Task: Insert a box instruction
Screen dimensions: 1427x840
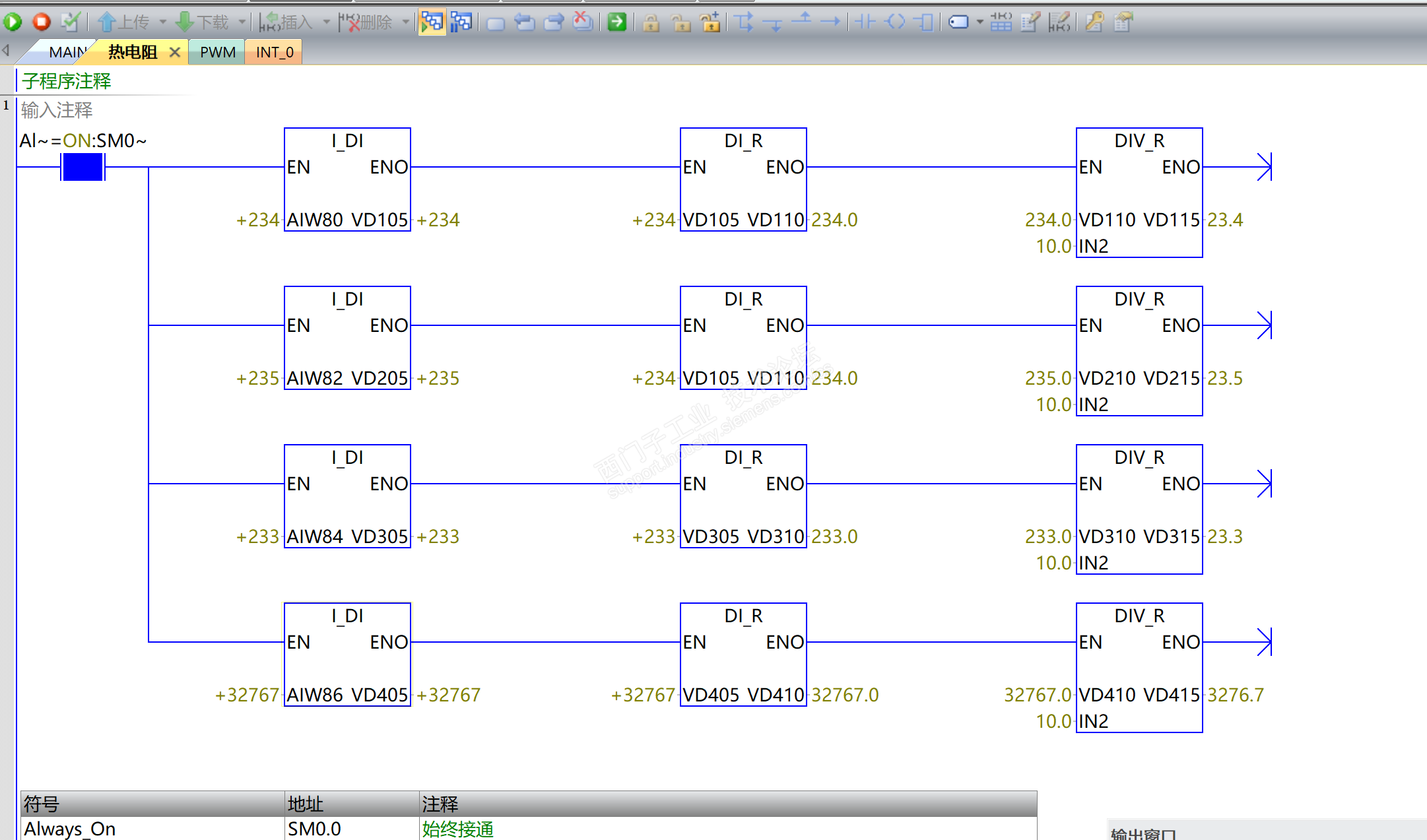Action: coord(924,22)
